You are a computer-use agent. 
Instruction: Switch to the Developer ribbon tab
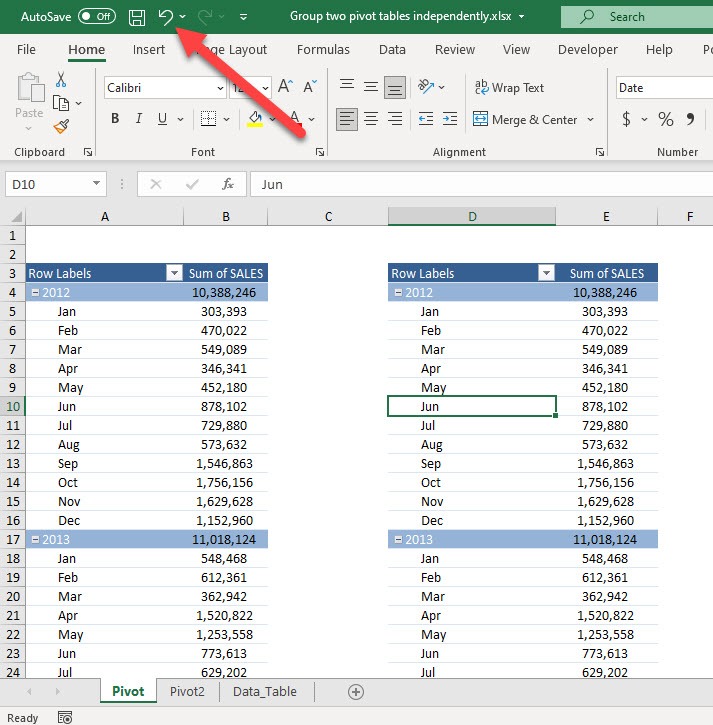587,49
